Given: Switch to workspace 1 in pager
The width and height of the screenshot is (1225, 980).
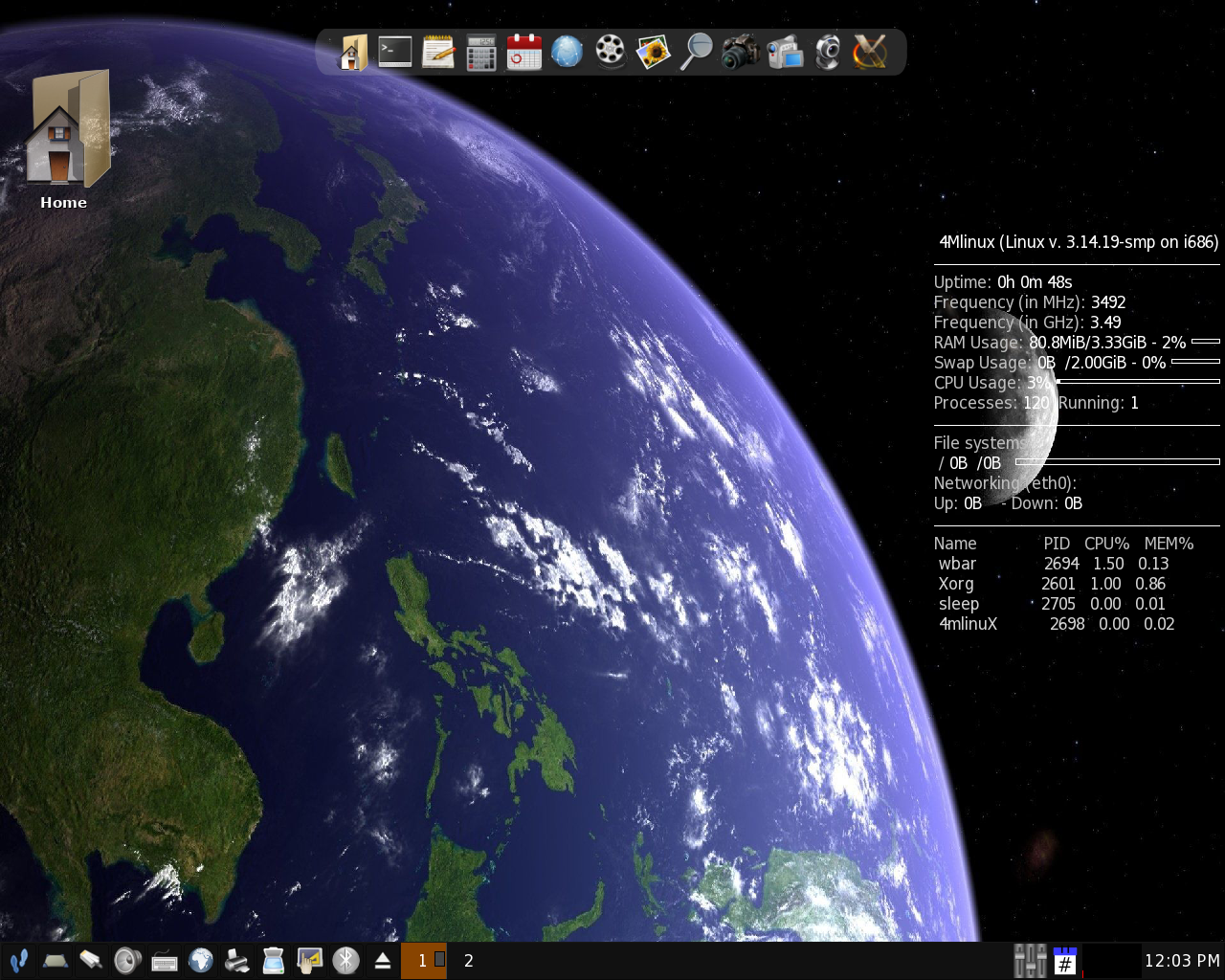Looking at the screenshot, I should coord(423,960).
